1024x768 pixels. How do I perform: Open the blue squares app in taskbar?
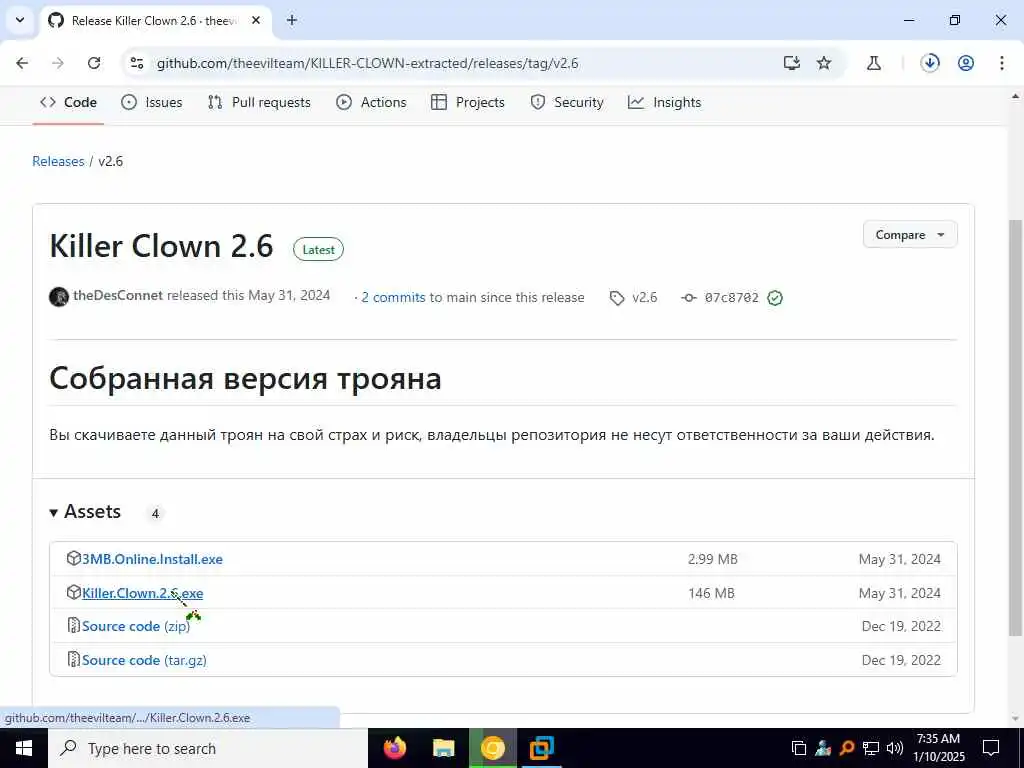pos(541,748)
